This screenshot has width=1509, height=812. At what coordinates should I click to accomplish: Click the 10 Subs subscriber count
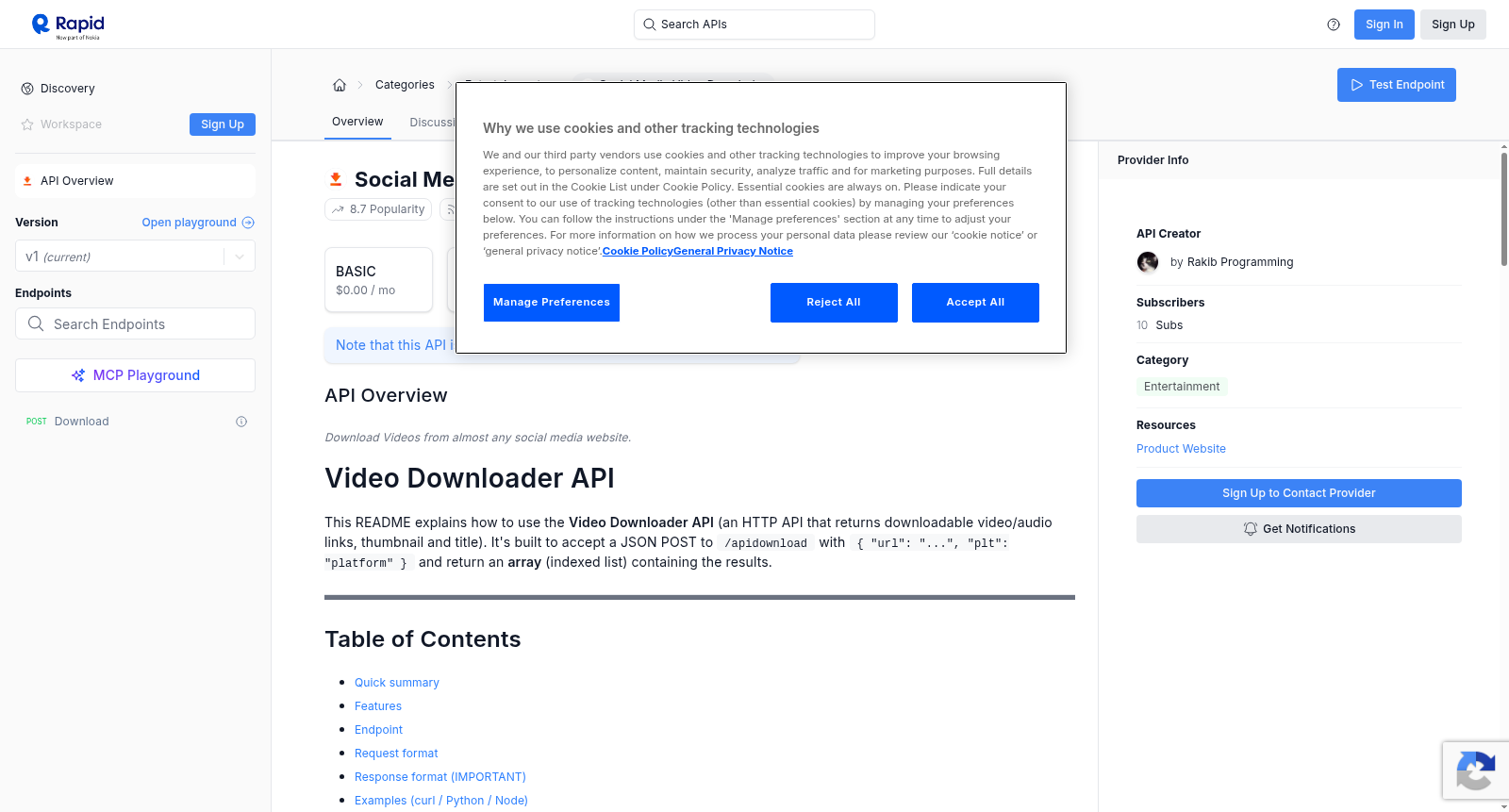click(x=1159, y=325)
